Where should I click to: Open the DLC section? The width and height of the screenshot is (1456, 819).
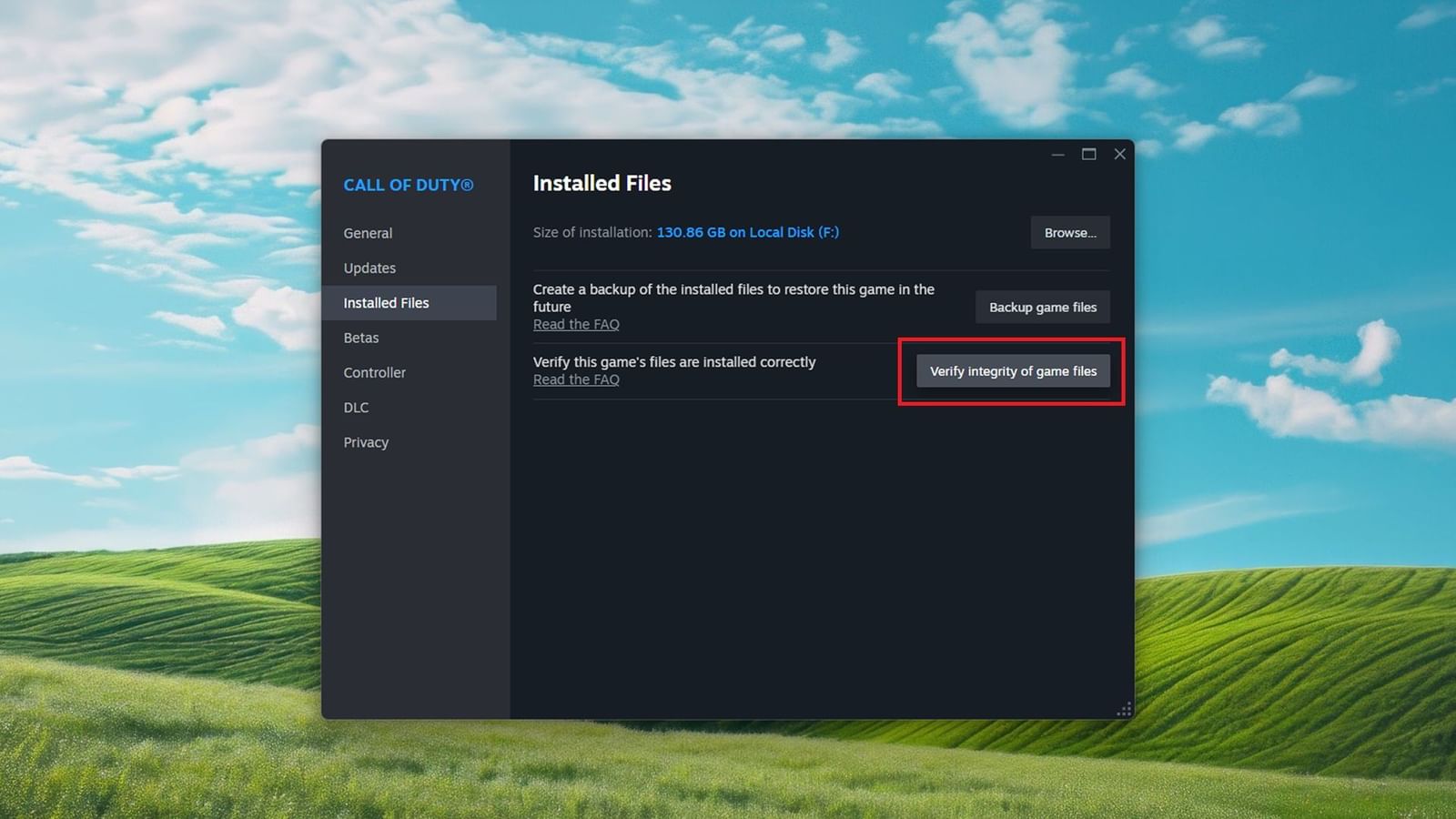356,407
